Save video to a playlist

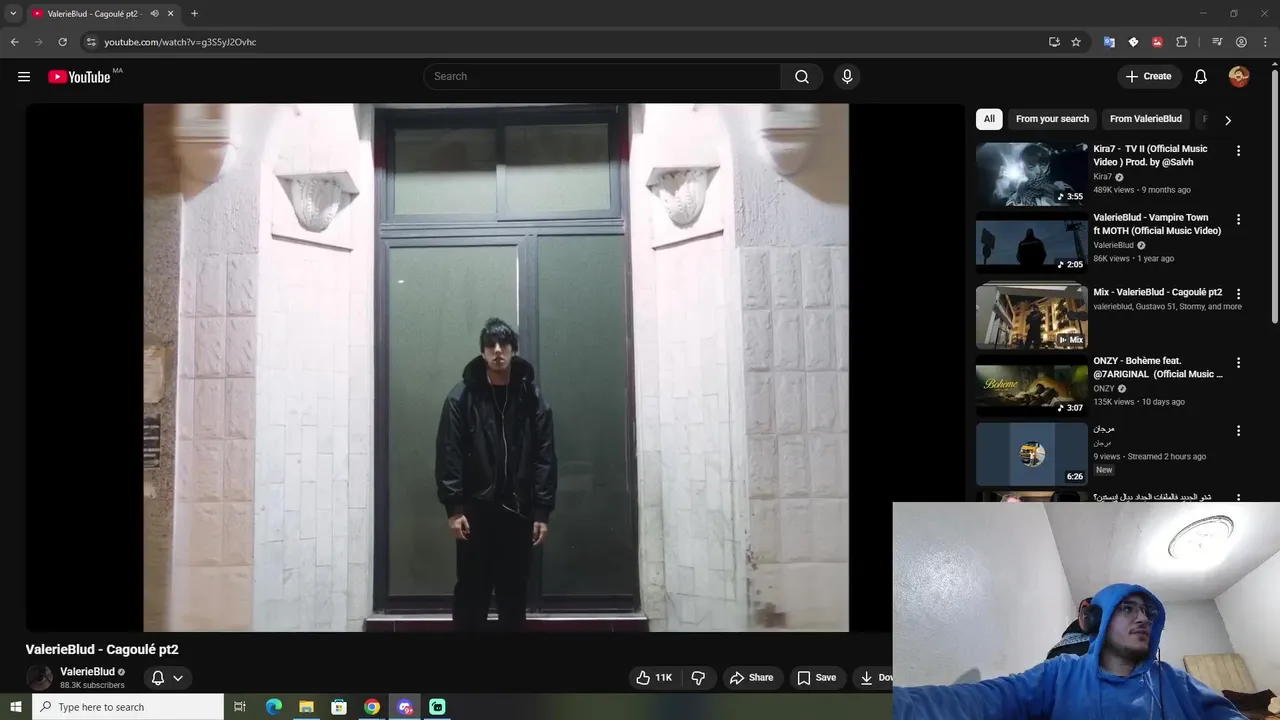[816, 678]
